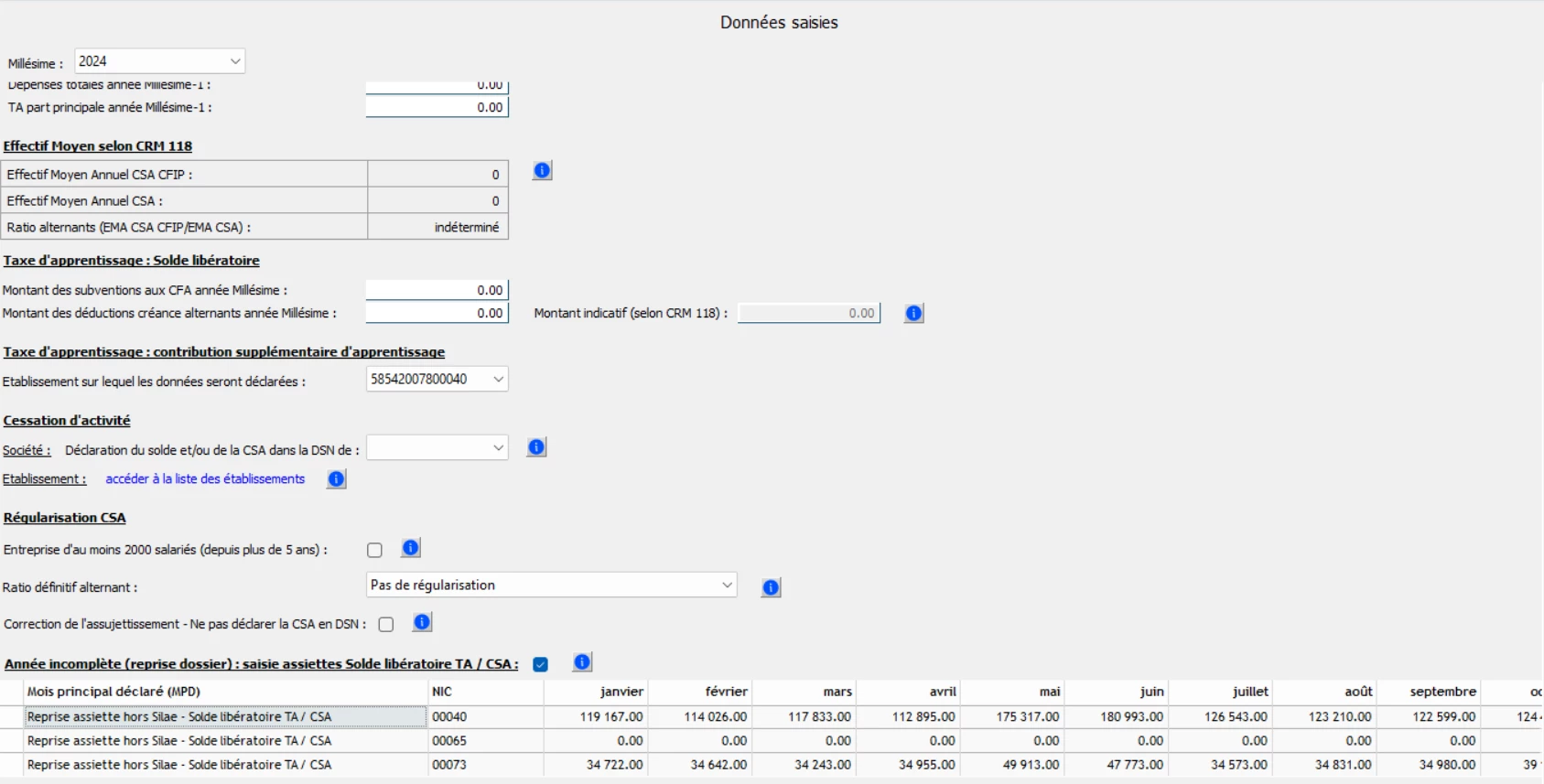Click the 'Régularisation CSA' section heading
Viewport: 1544px width, 784px height.
(64, 518)
